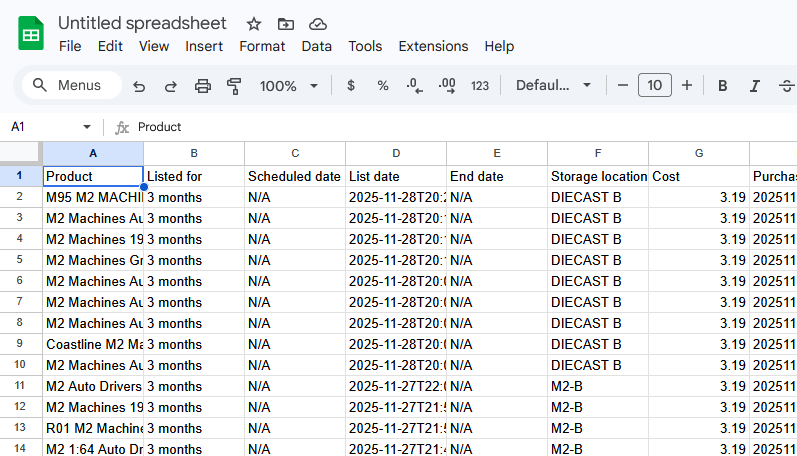The width and height of the screenshot is (797, 456).
Task: Select column G header
Action: click(699, 154)
